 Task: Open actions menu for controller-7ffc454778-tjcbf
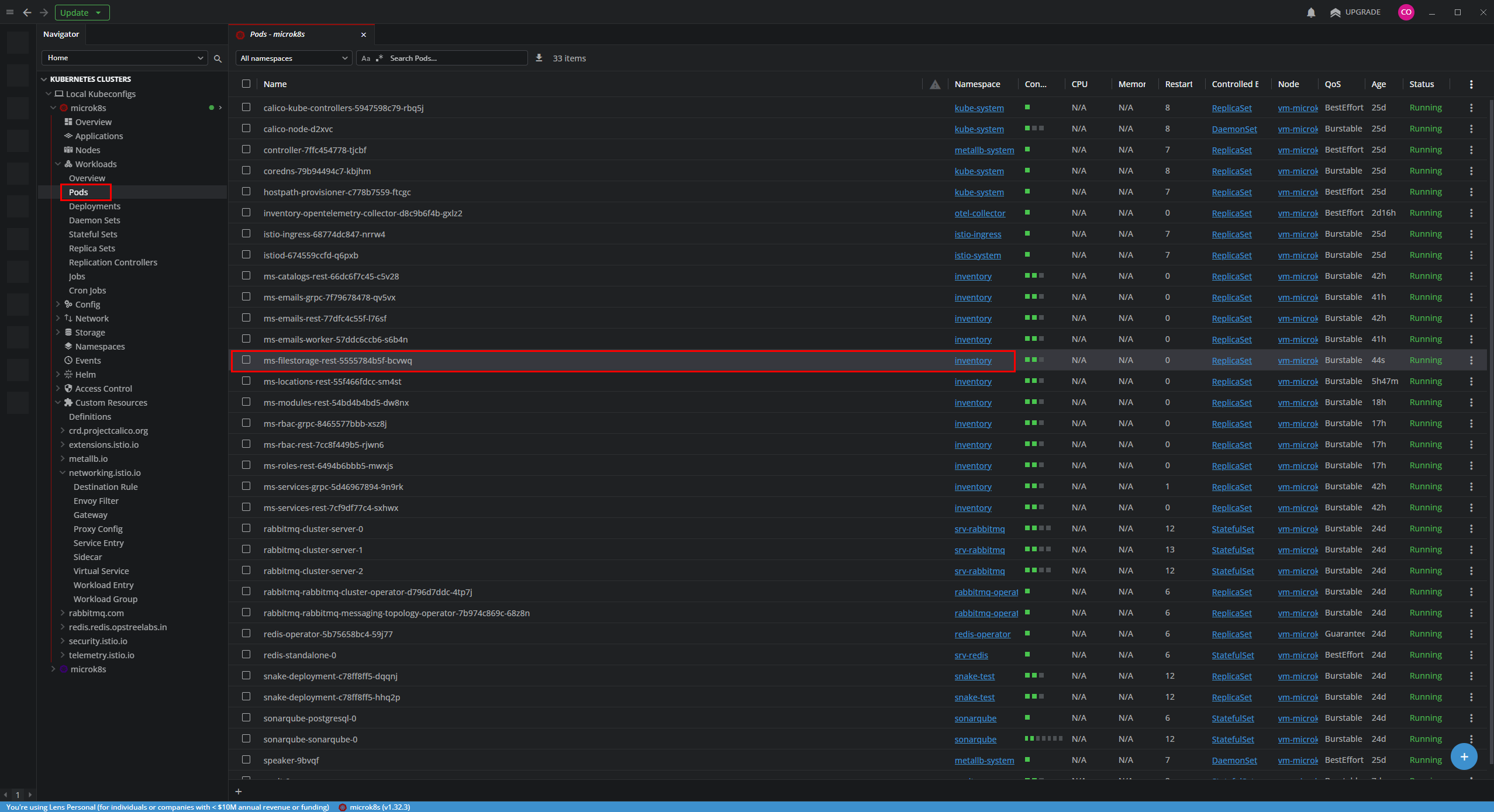click(x=1471, y=150)
